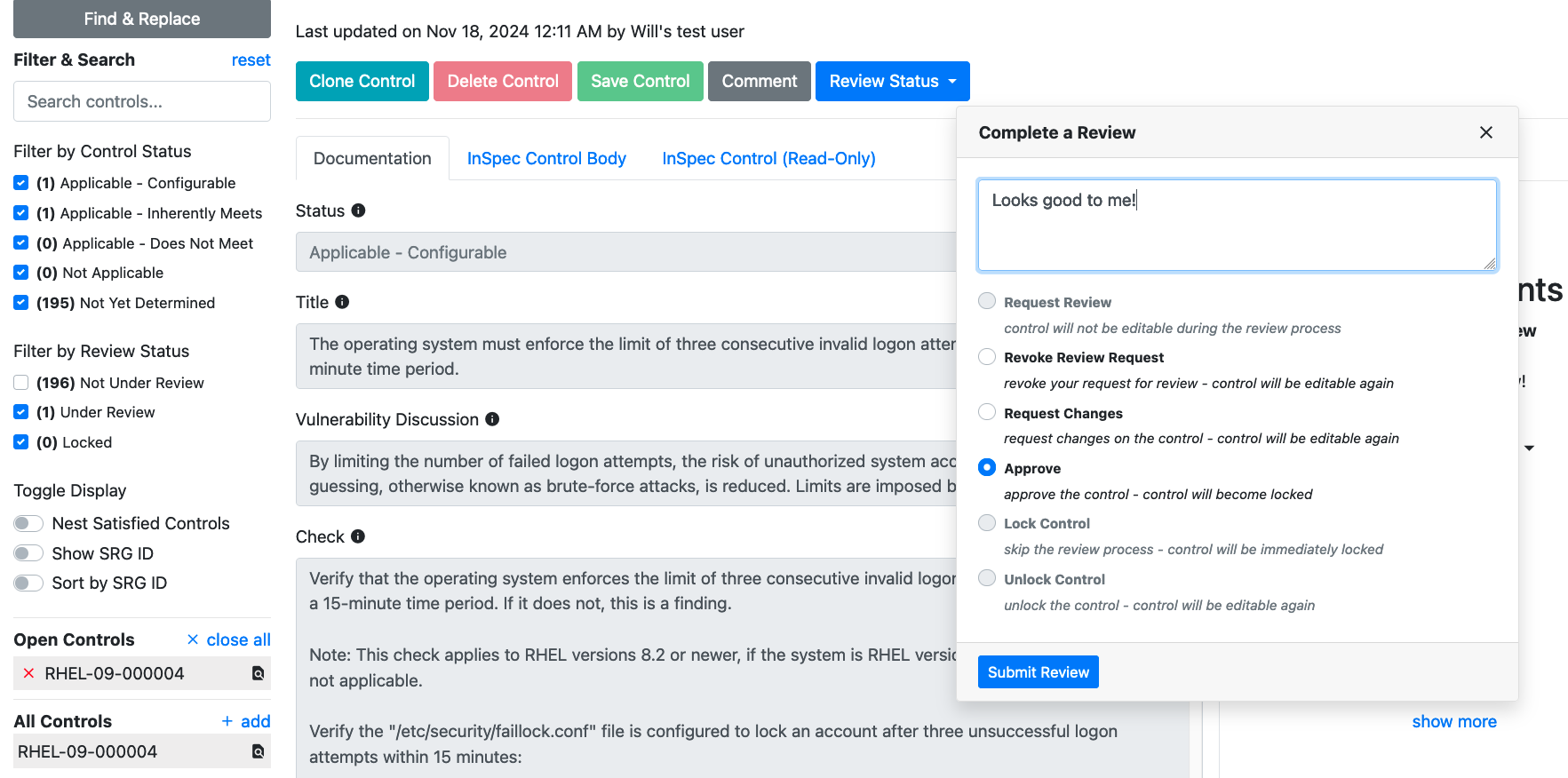The image size is (1568, 778).
Task: Click the Search controls input field
Action: (142, 101)
